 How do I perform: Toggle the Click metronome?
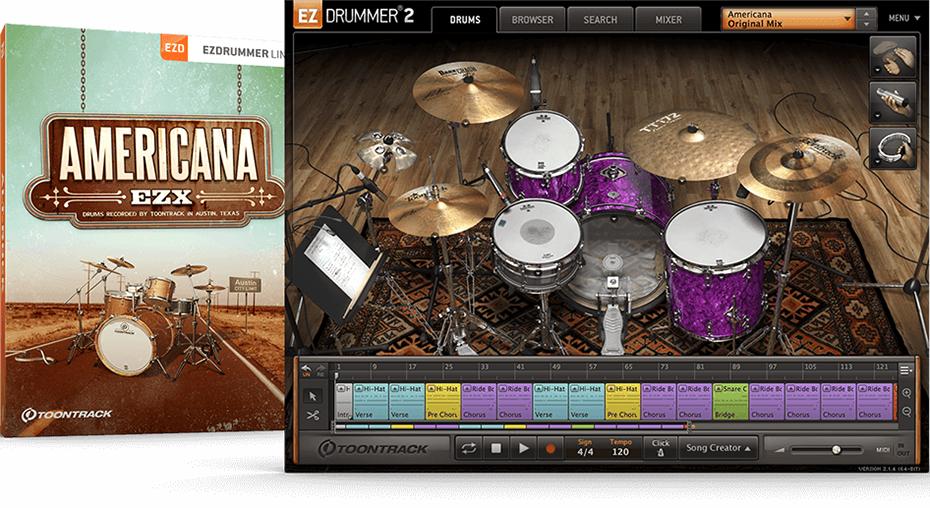point(660,448)
